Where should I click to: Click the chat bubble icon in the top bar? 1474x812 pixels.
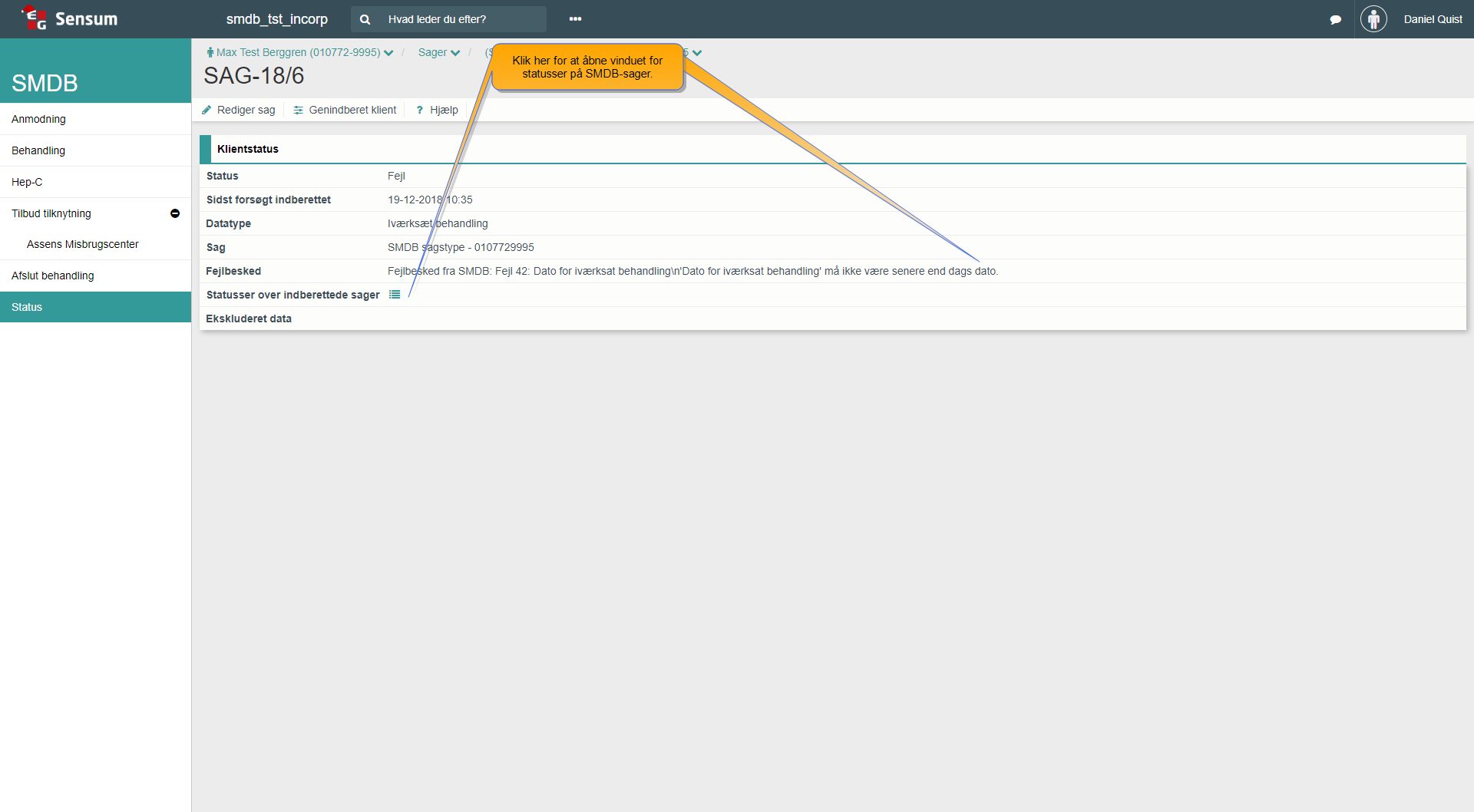click(1336, 19)
